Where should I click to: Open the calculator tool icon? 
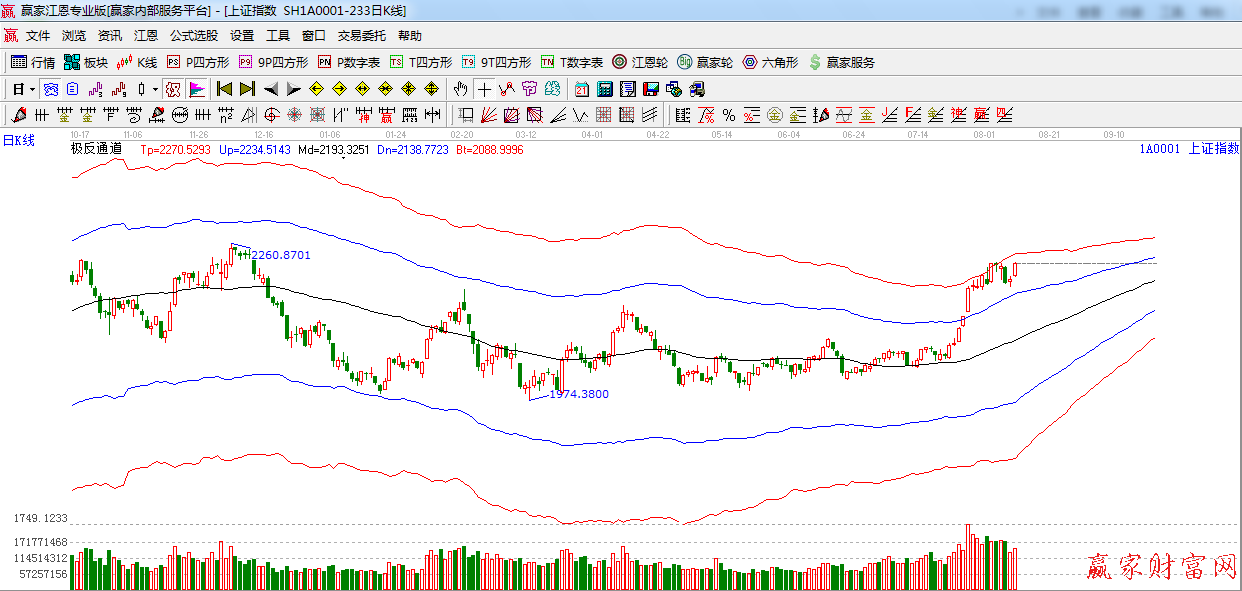605,89
